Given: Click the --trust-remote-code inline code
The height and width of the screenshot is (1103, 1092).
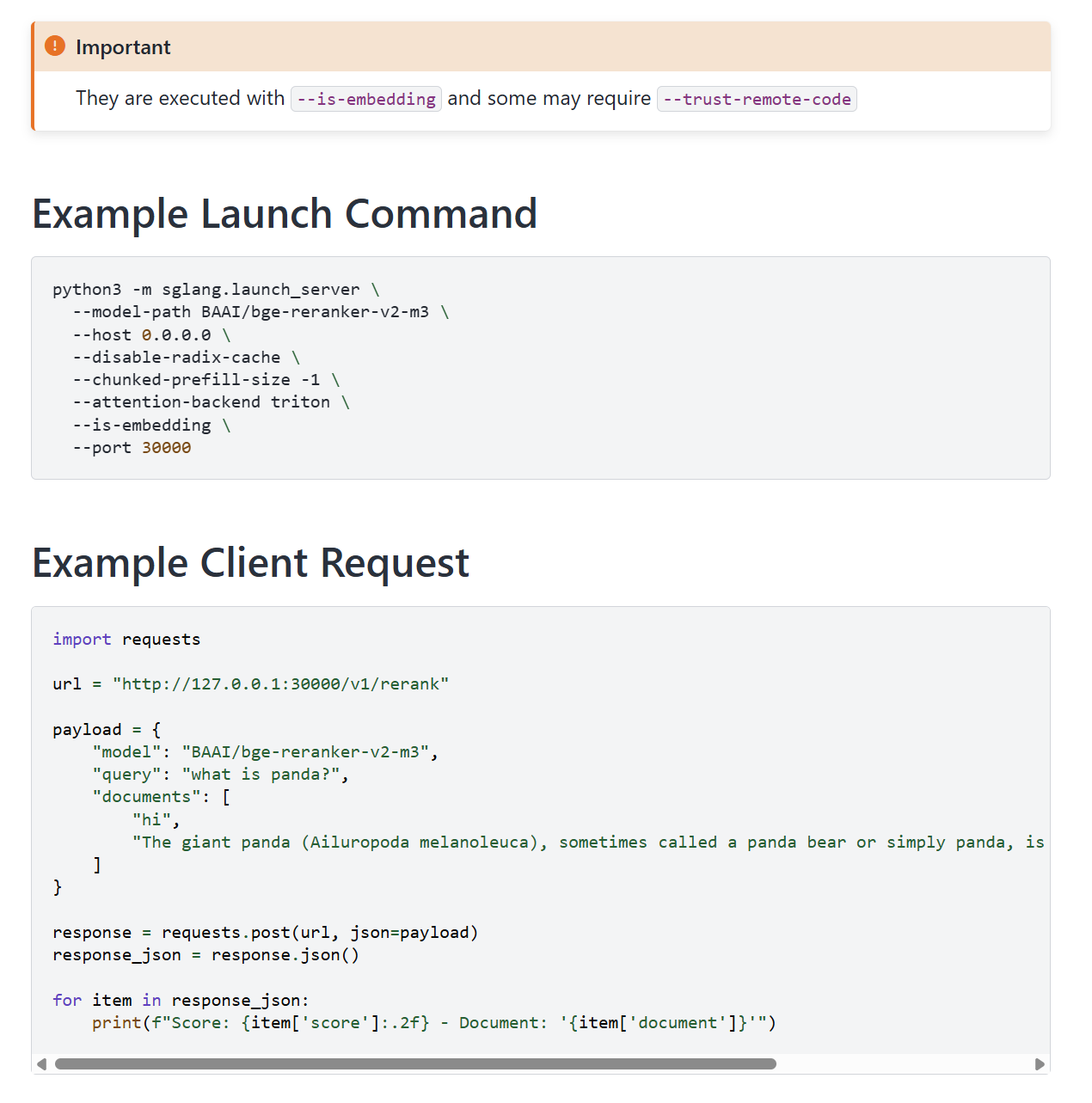Looking at the screenshot, I should [757, 99].
